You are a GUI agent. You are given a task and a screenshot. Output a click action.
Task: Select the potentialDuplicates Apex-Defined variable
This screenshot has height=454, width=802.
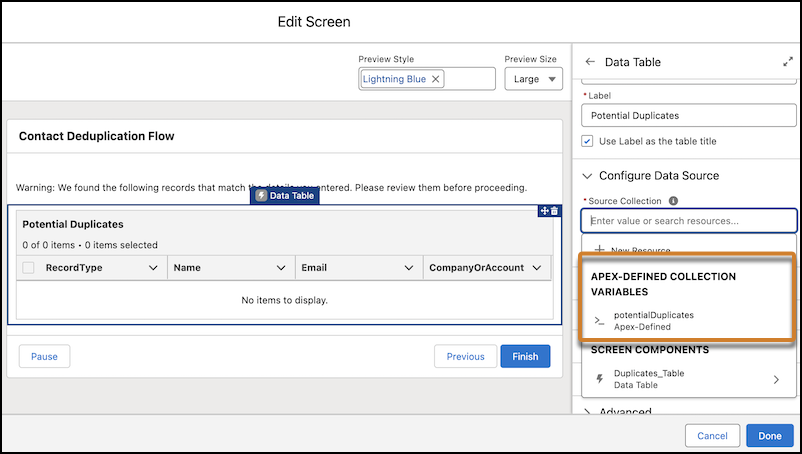click(653, 320)
